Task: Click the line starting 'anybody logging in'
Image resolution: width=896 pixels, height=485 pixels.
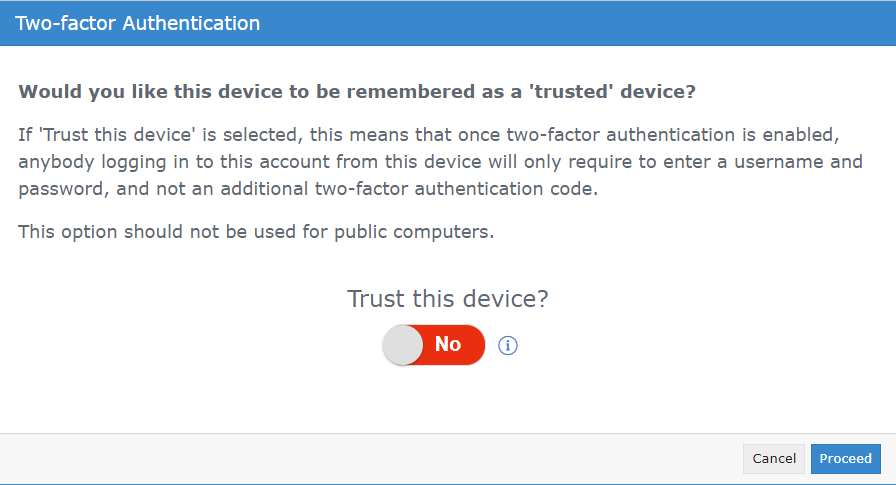Action: (441, 162)
